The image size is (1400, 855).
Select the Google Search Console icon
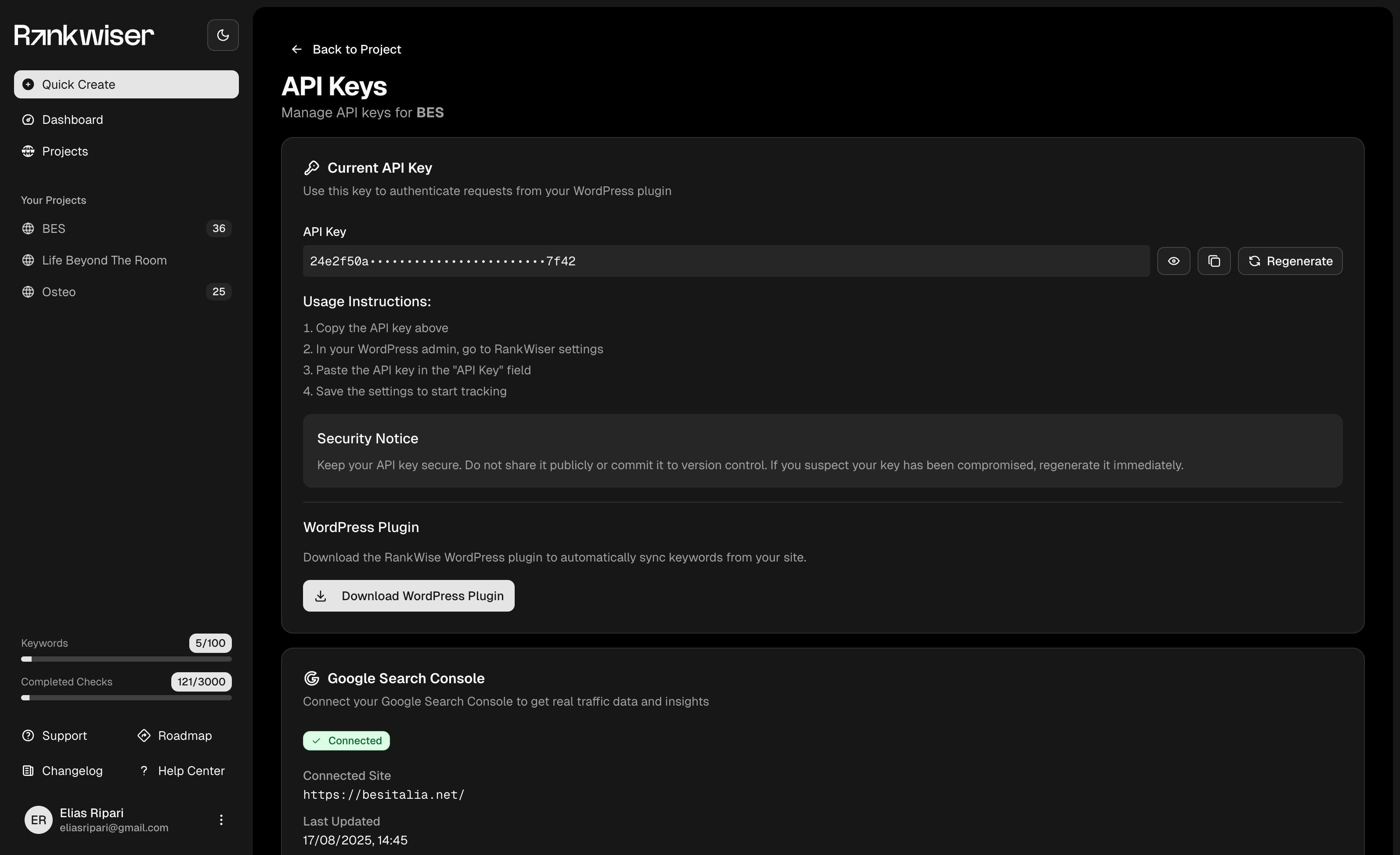click(312, 677)
